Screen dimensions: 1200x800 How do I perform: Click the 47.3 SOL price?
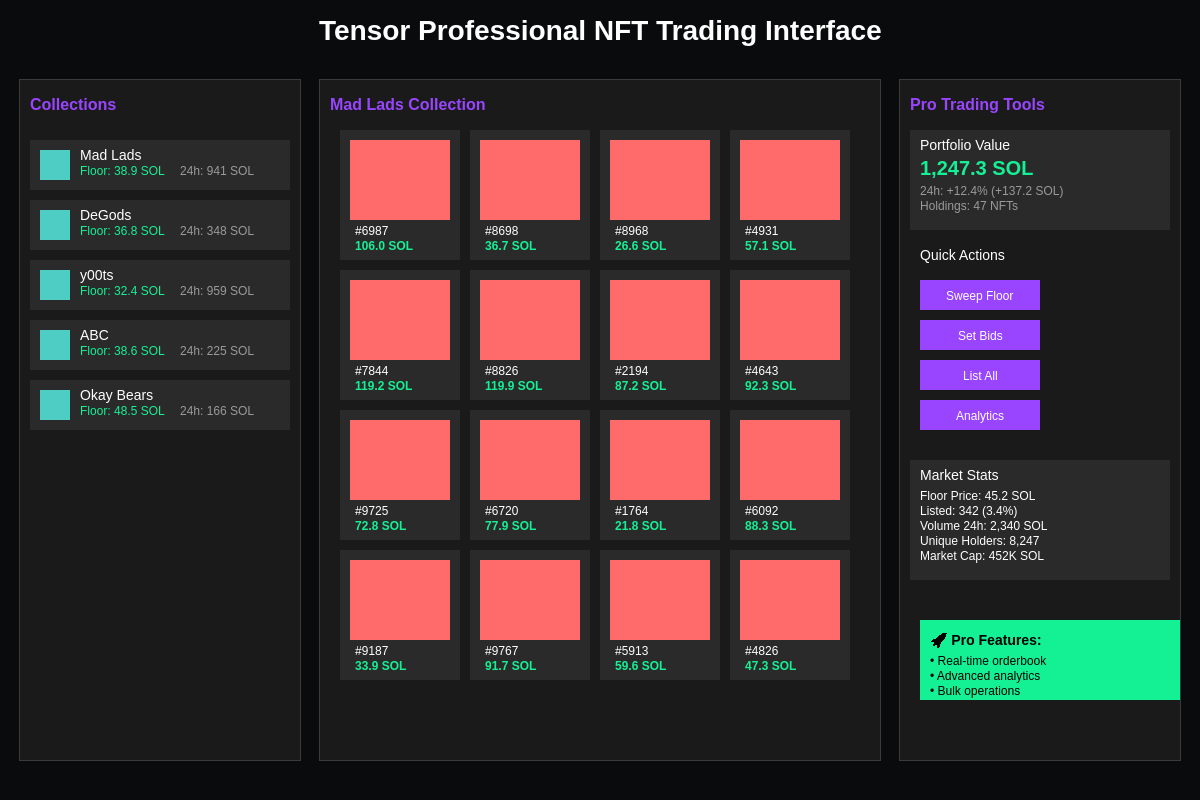point(771,666)
